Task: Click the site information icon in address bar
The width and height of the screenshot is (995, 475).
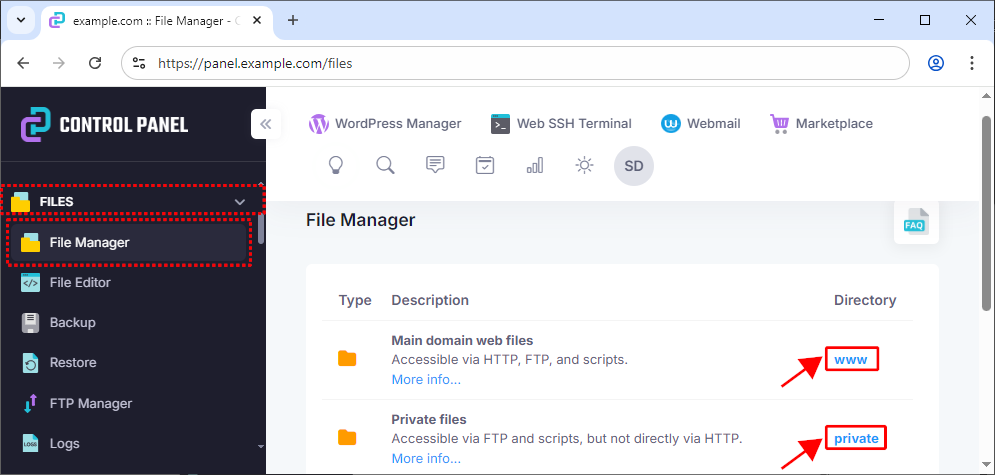Action: (139, 63)
